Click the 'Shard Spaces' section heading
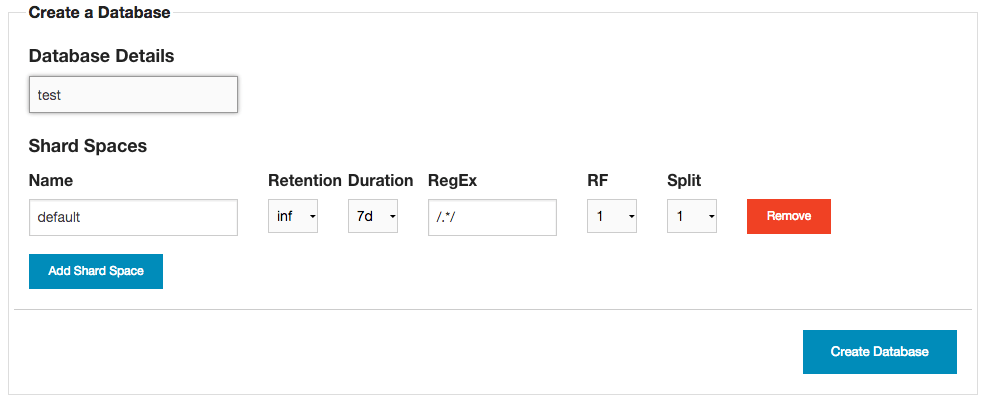The width and height of the screenshot is (985, 403). (x=88, y=146)
